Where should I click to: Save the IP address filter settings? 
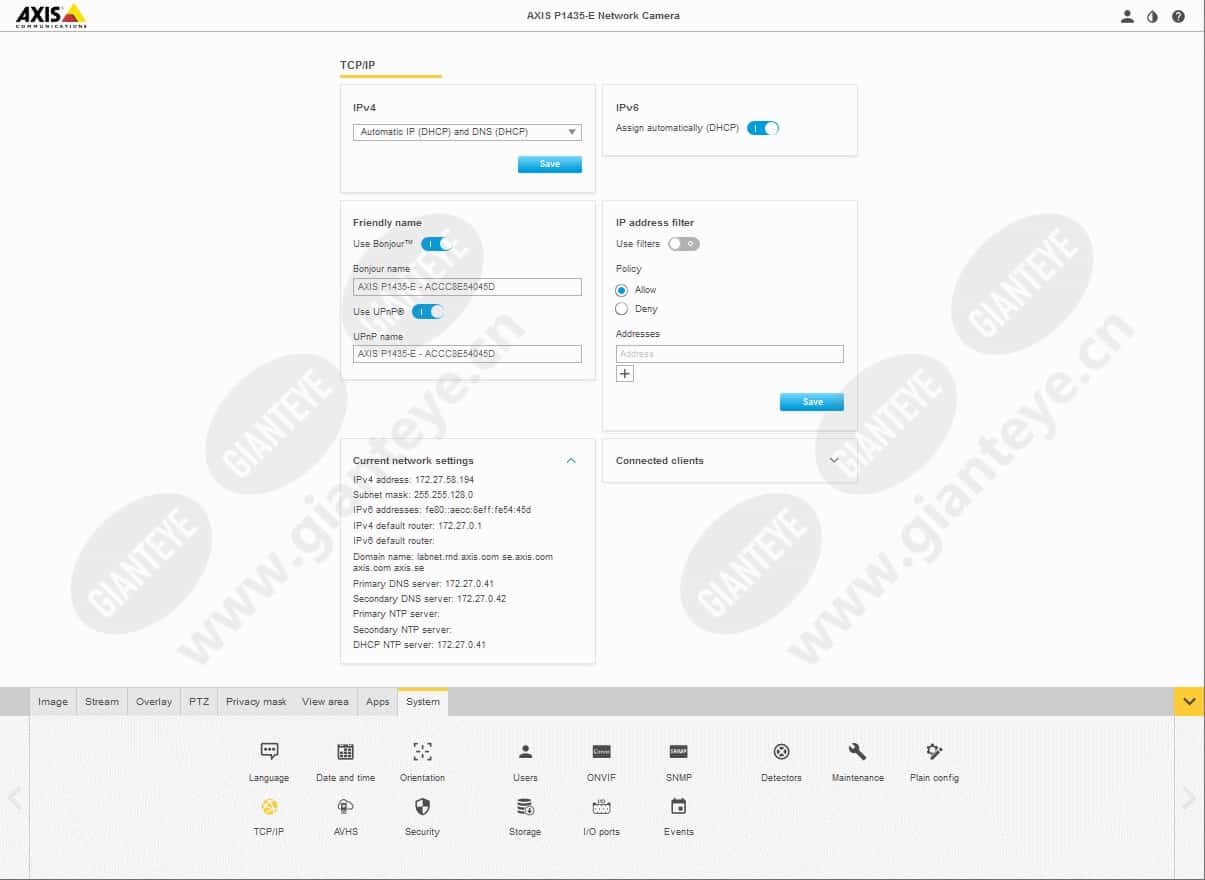(x=812, y=402)
